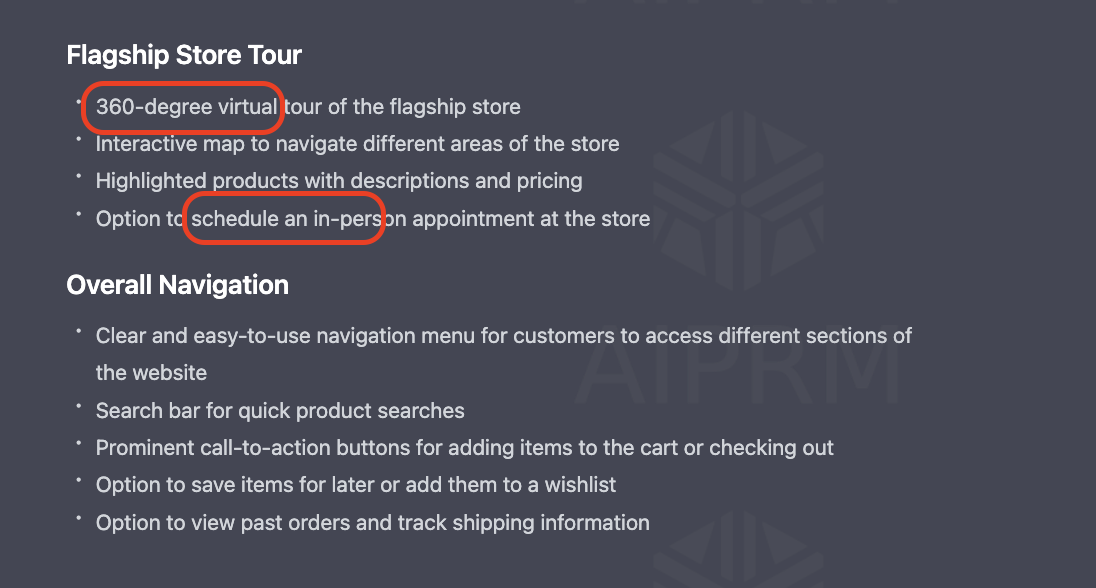Click "appointment at the store" text

tap(531, 219)
